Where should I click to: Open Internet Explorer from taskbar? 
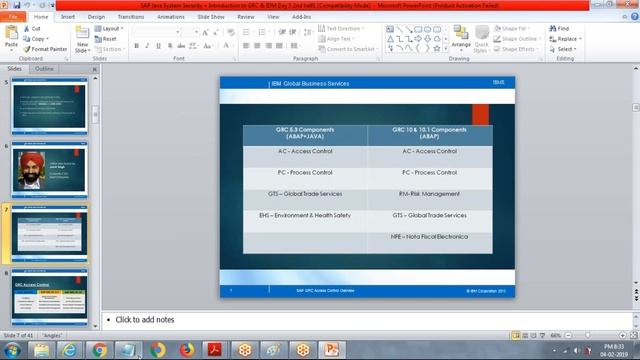[70, 350]
